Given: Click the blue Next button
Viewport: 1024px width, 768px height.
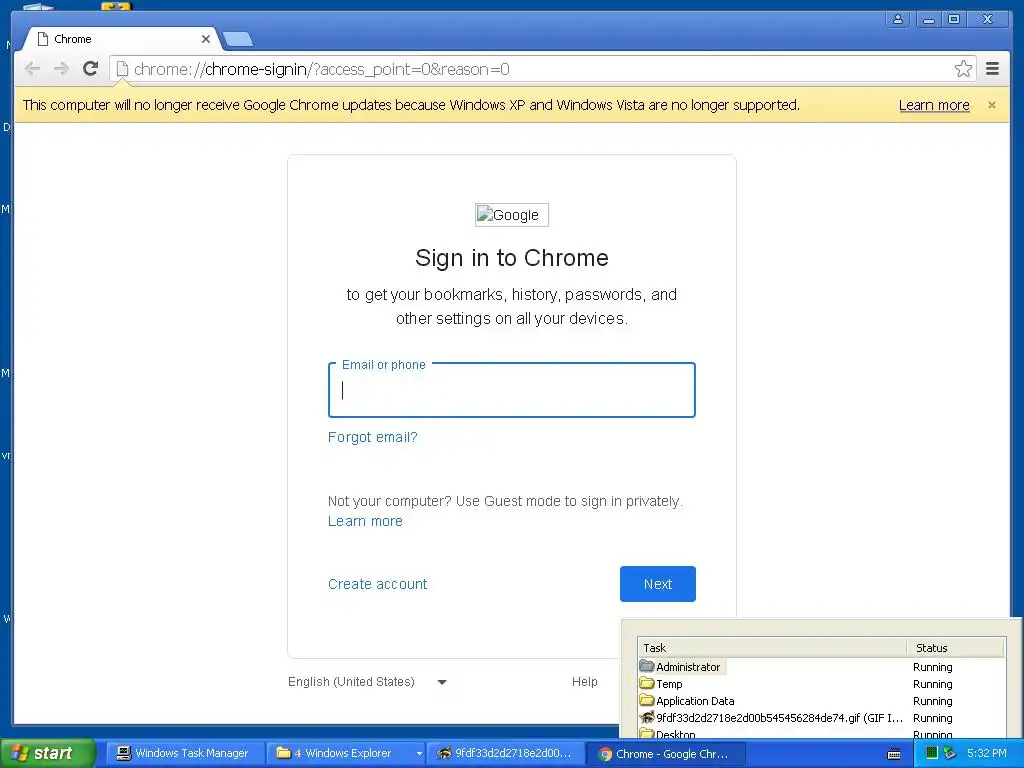Looking at the screenshot, I should point(658,584).
